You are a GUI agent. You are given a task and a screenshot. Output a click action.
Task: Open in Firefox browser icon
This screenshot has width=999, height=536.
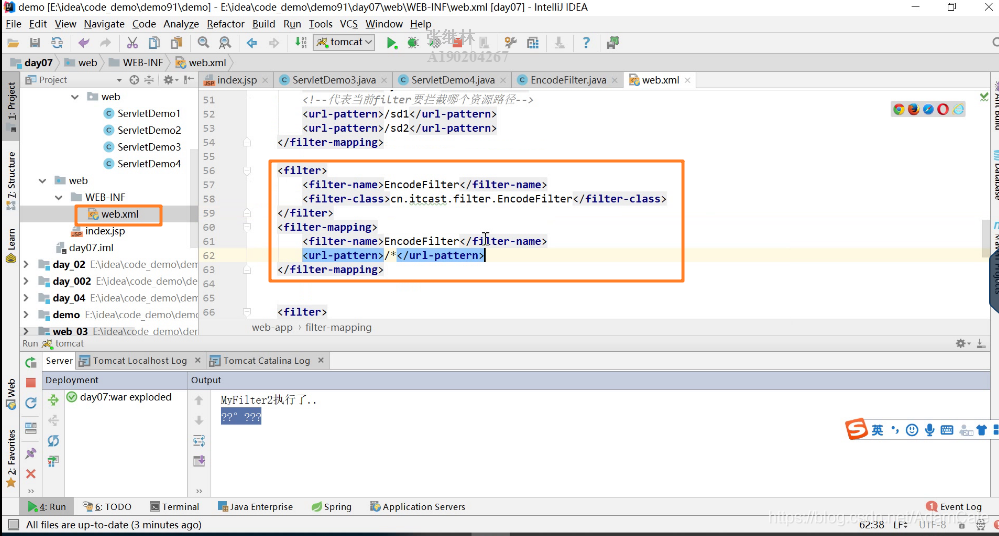coord(913,109)
